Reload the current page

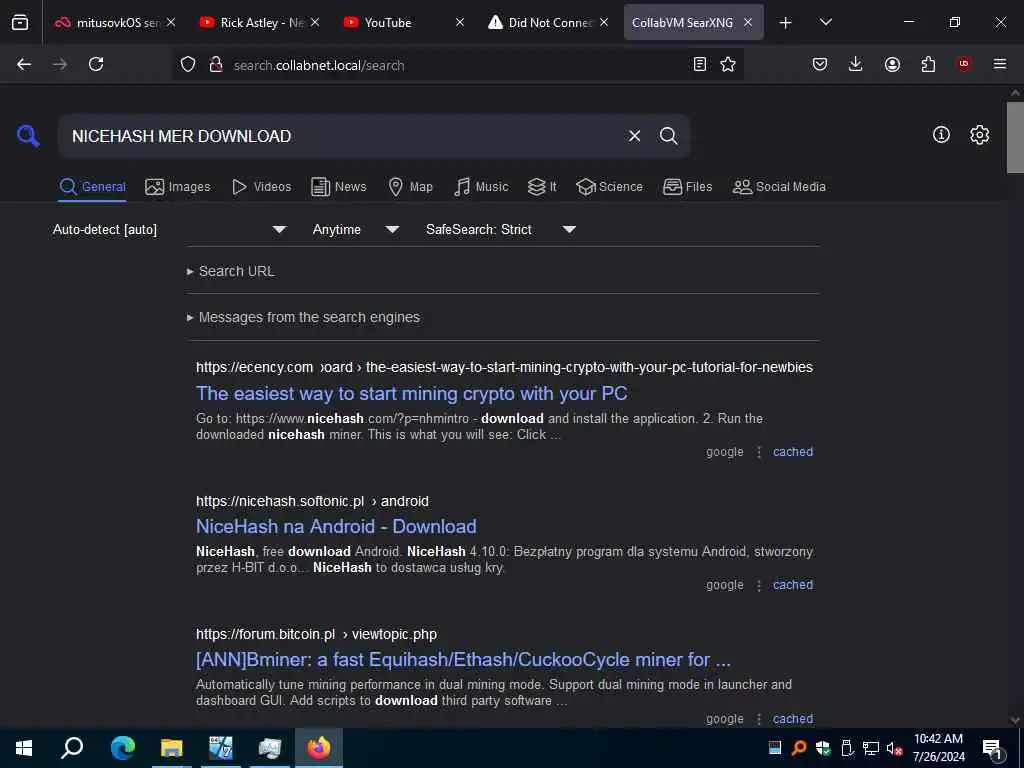coord(96,64)
